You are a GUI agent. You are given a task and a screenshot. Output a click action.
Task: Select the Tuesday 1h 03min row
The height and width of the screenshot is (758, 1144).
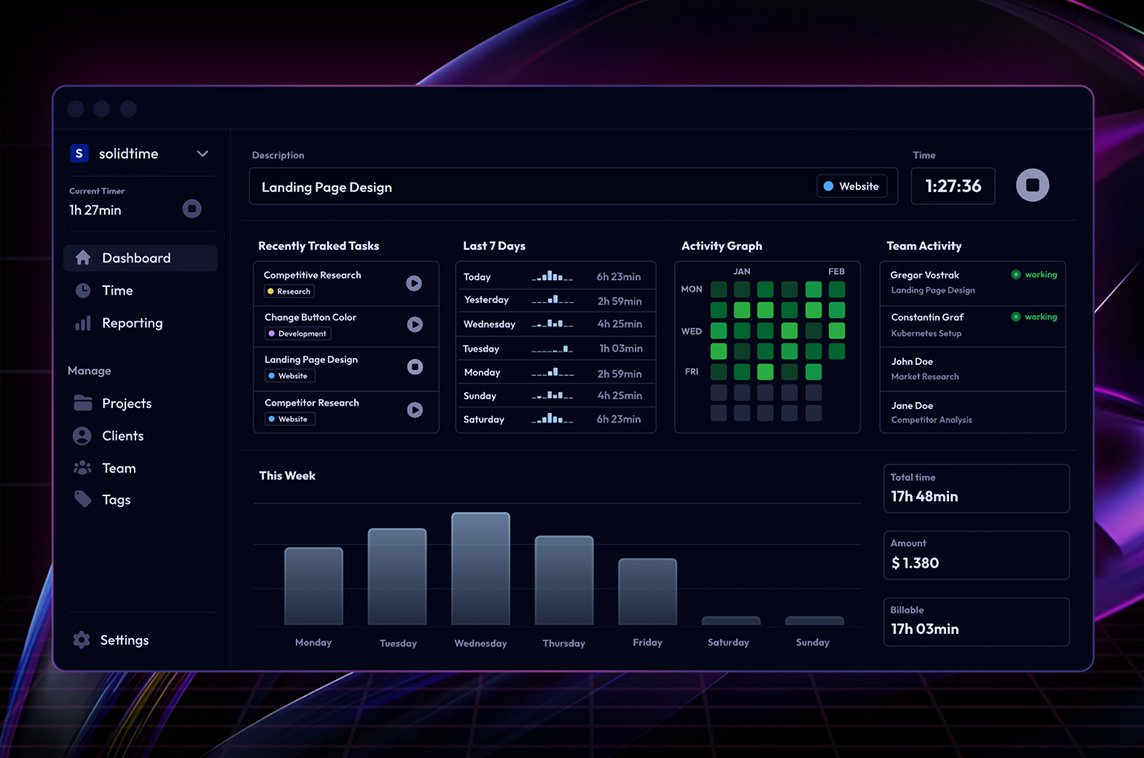(x=555, y=348)
